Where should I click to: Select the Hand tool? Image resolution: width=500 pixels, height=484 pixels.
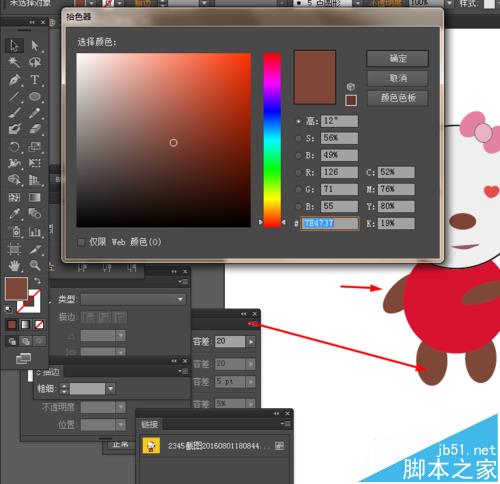coord(14,266)
